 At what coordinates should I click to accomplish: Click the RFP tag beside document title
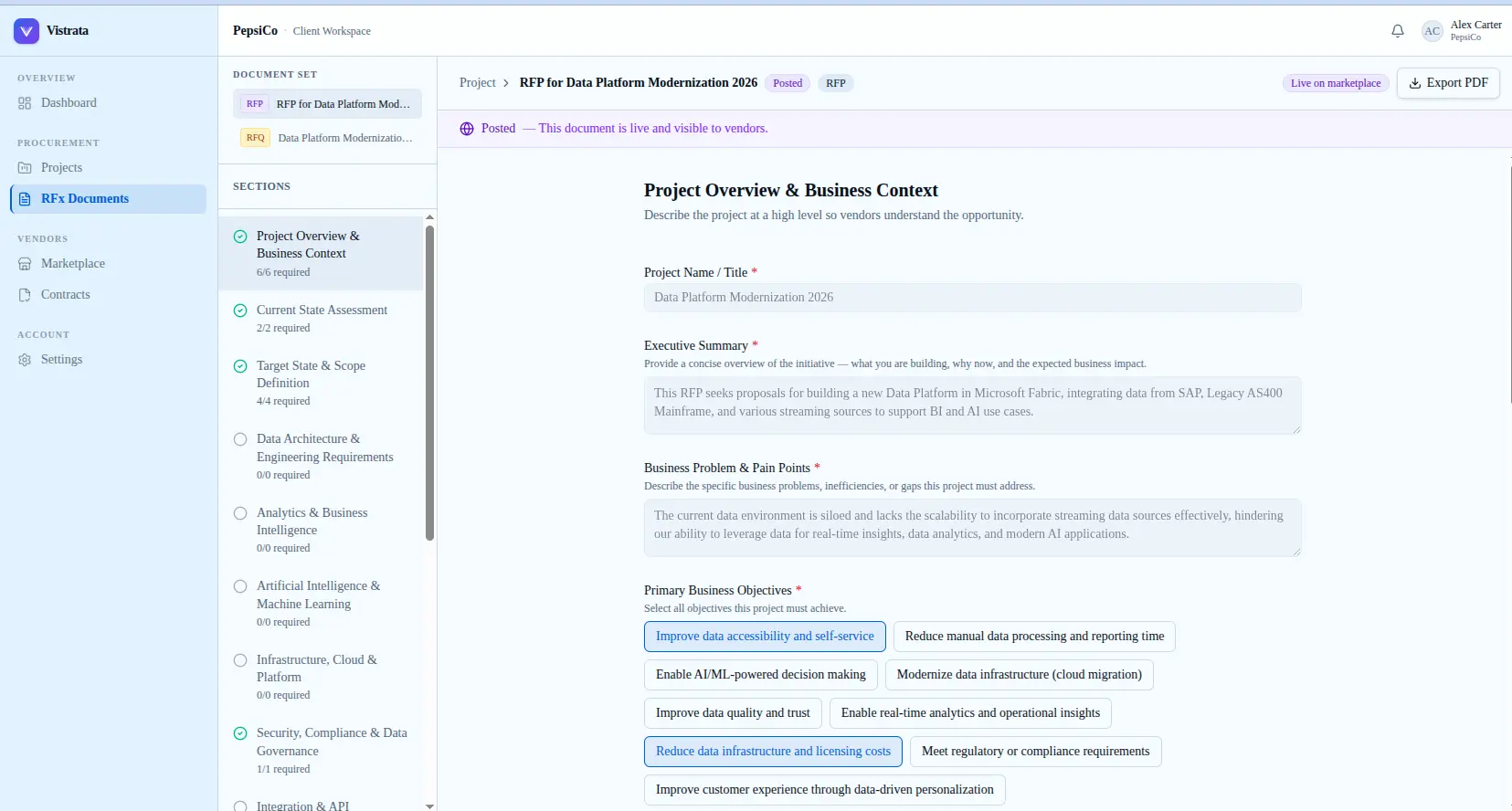pyautogui.click(x=836, y=83)
